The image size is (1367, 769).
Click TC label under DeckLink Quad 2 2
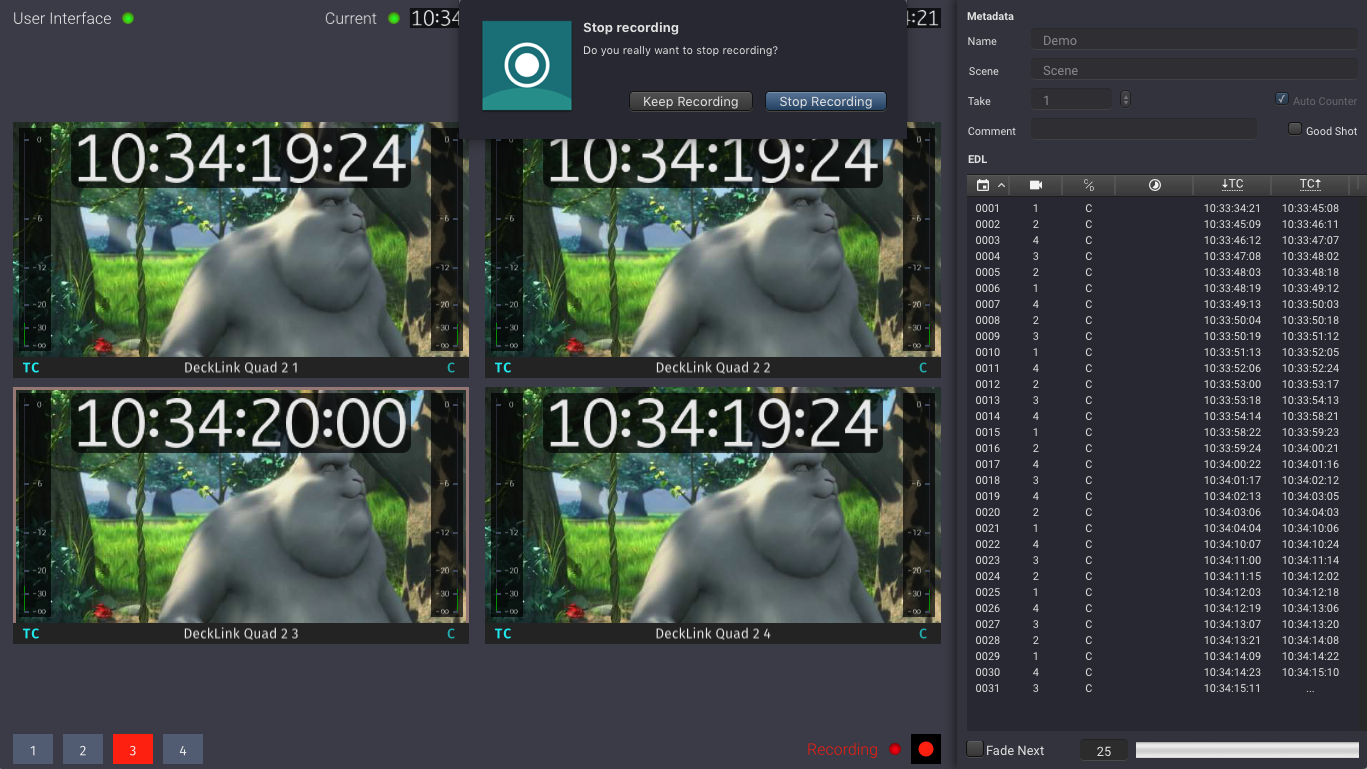(503, 368)
